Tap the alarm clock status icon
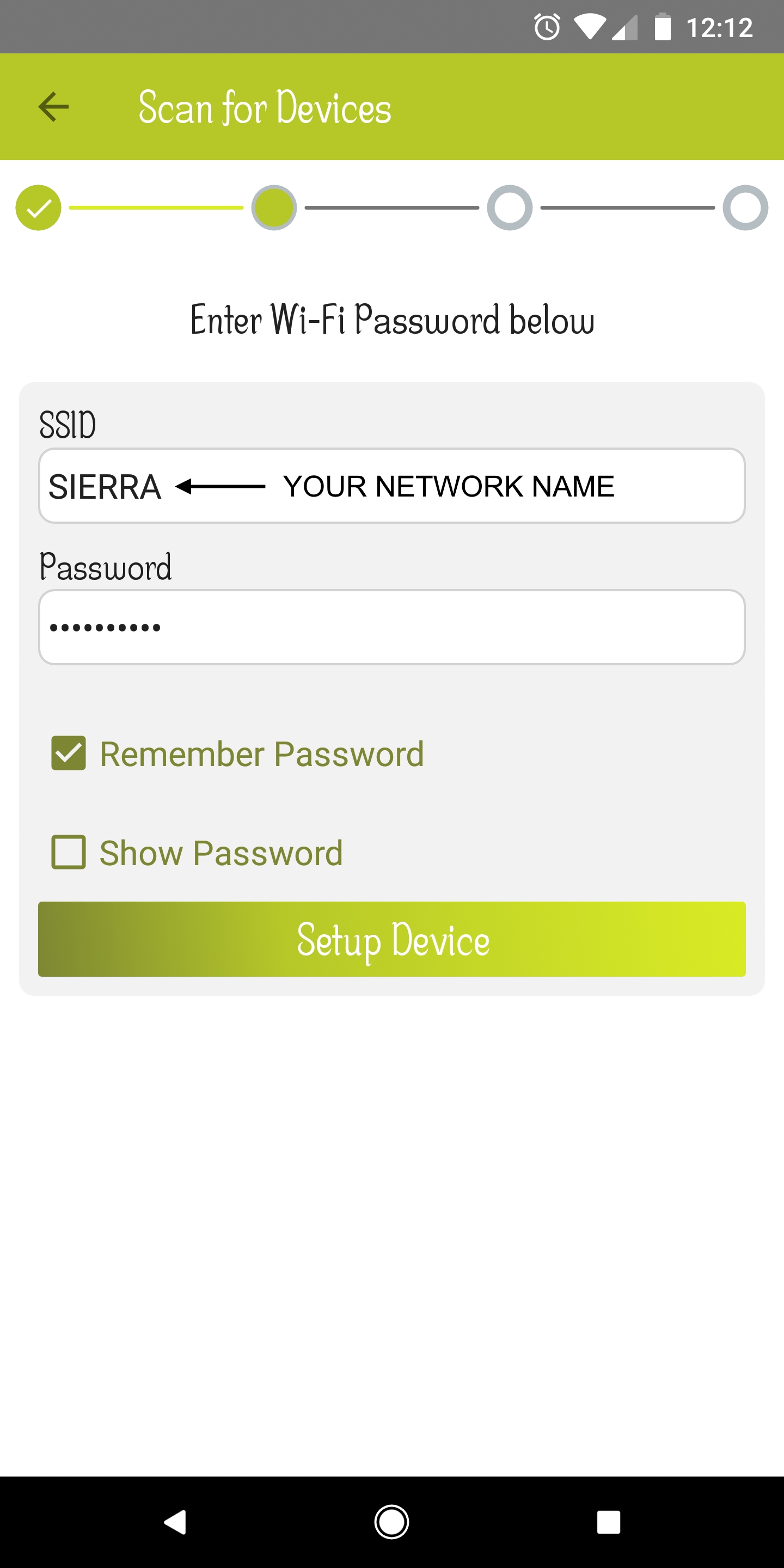The image size is (784, 1568). [x=547, y=27]
